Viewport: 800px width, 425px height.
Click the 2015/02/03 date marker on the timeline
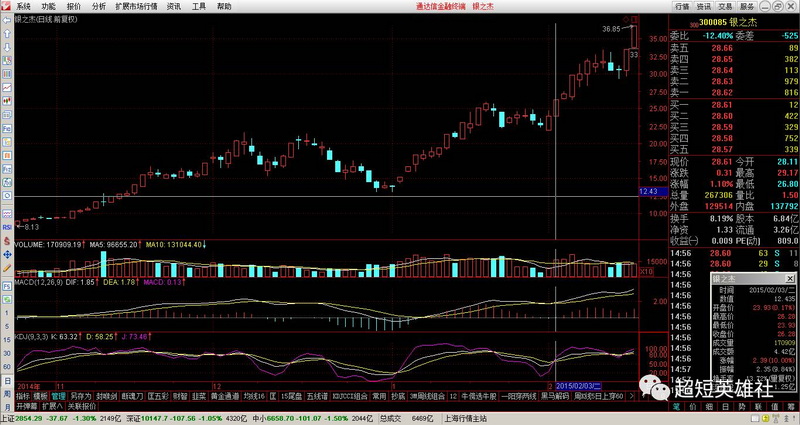pos(578,384)
